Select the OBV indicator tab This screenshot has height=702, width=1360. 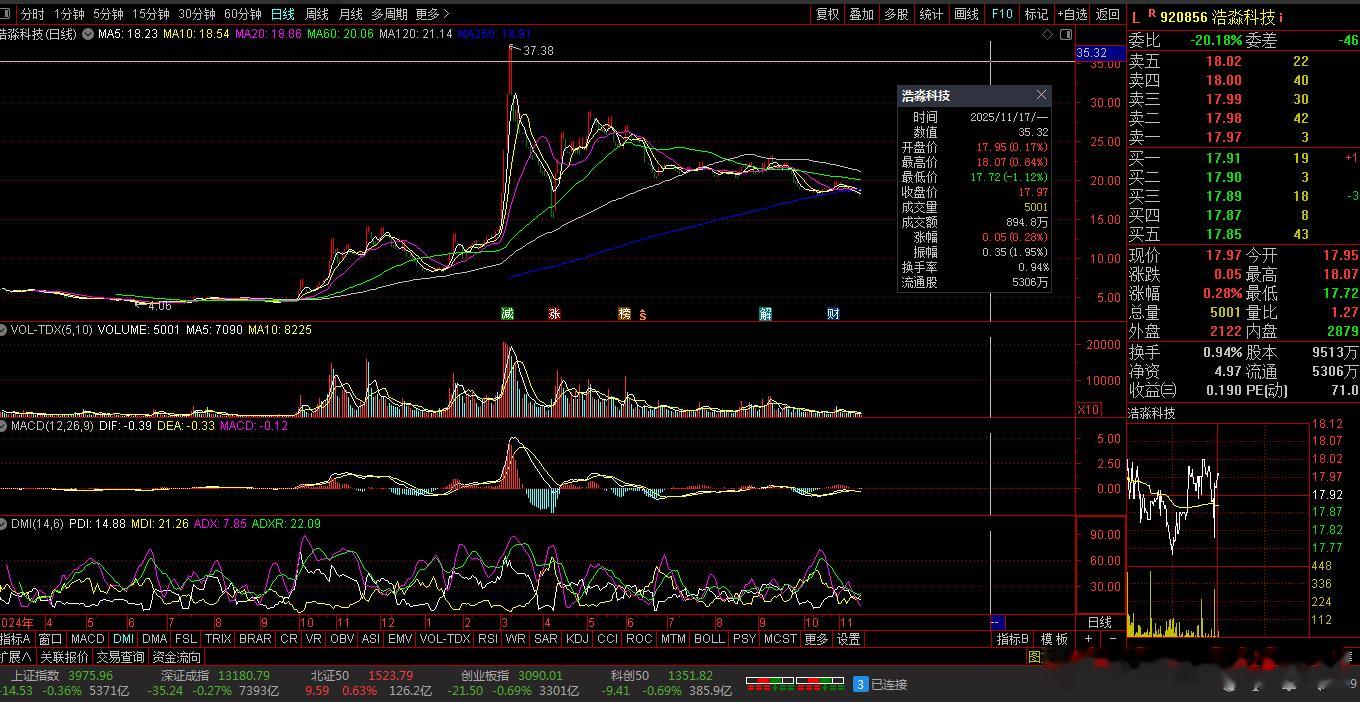point(341,639)
